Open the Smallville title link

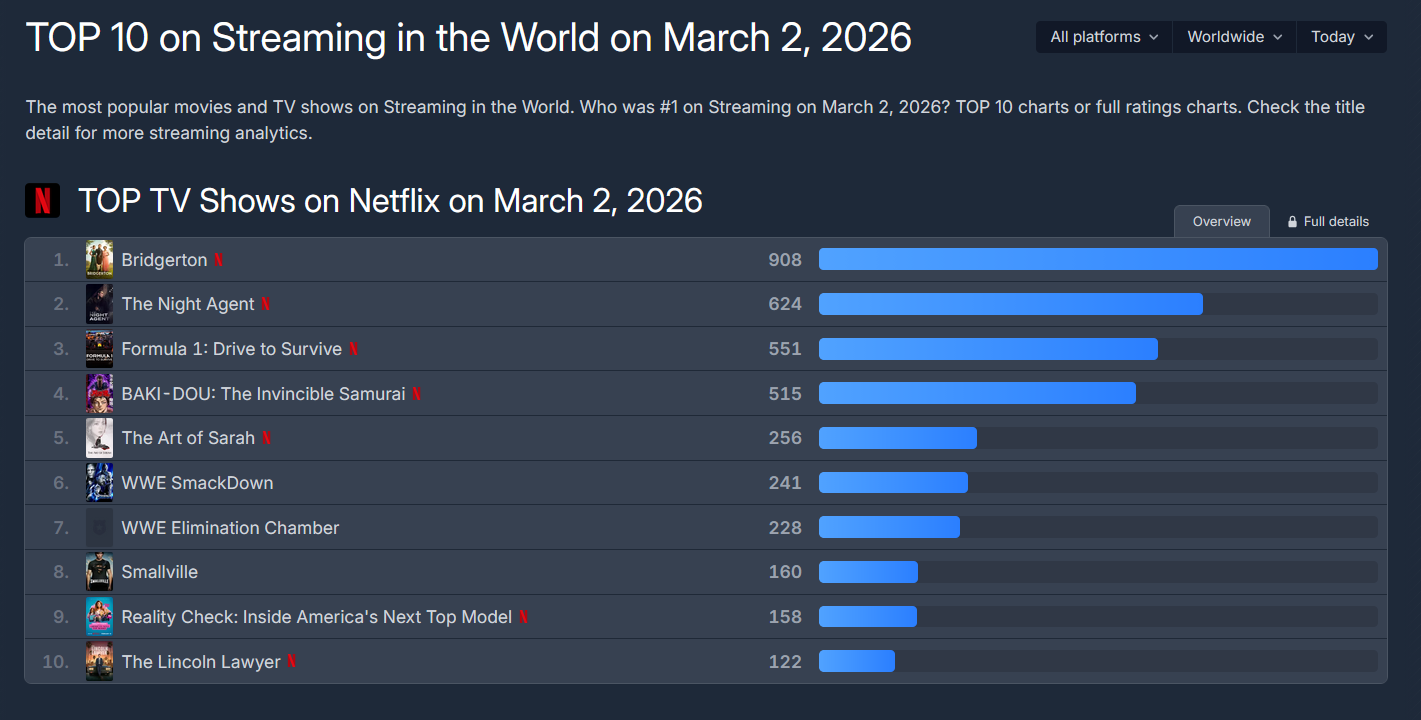coord(159,572)
